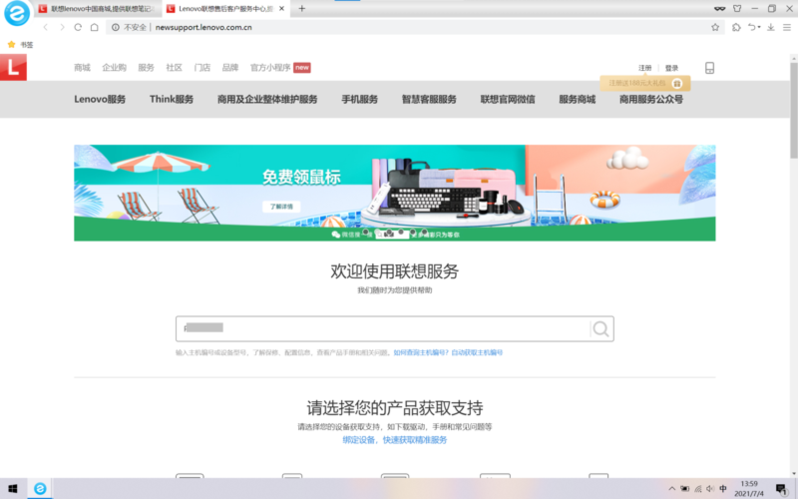Open a new browser tab with plus button
The image size is (798, 499).
pyautogui.click(x=302, y=8)
